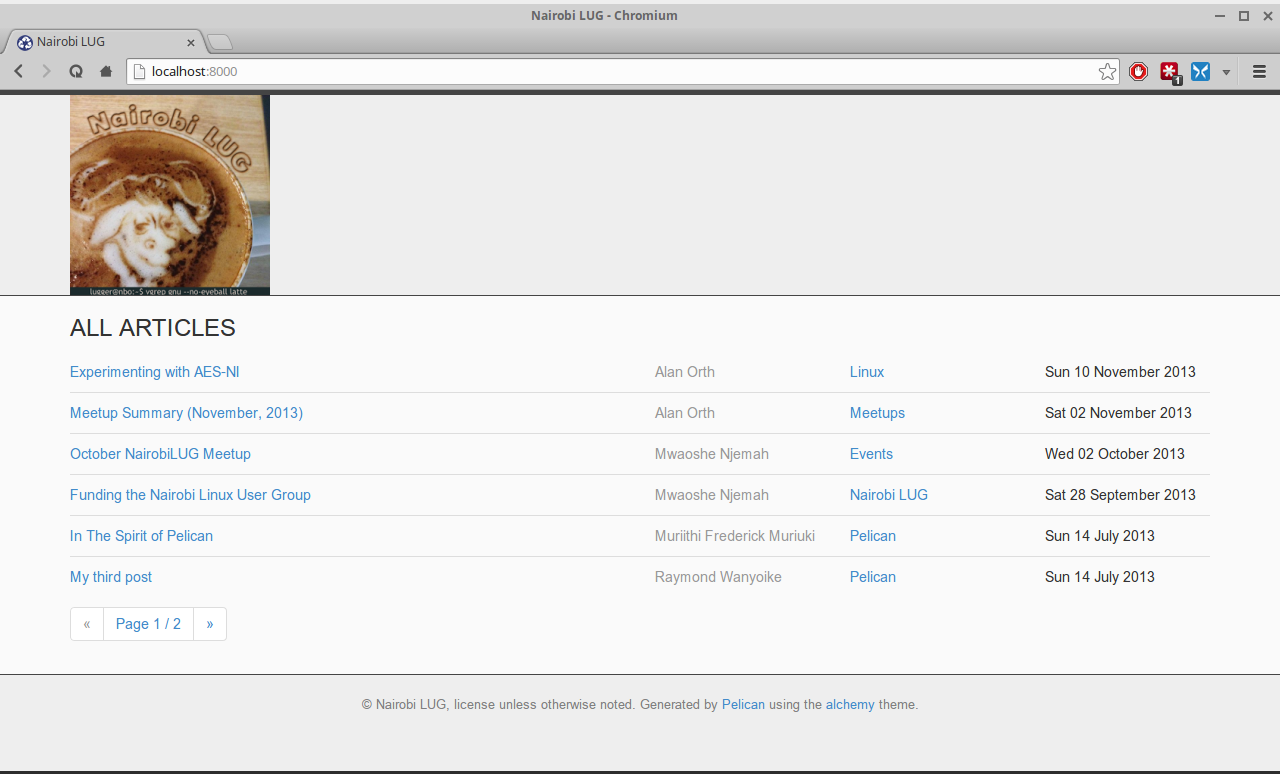Select the Nairobi LUG browser tab
This screenshot has height=774, width=1280.
coord(100,42)
